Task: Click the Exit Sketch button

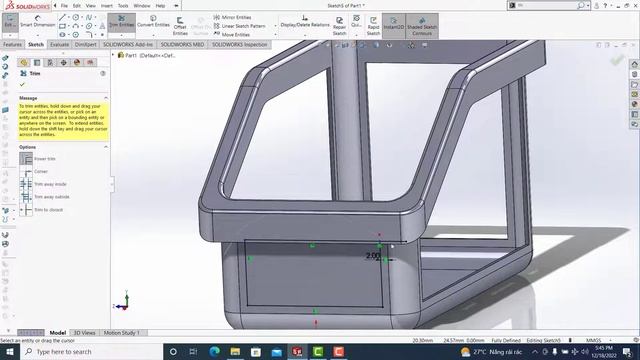Action: (x=10, y=22)
